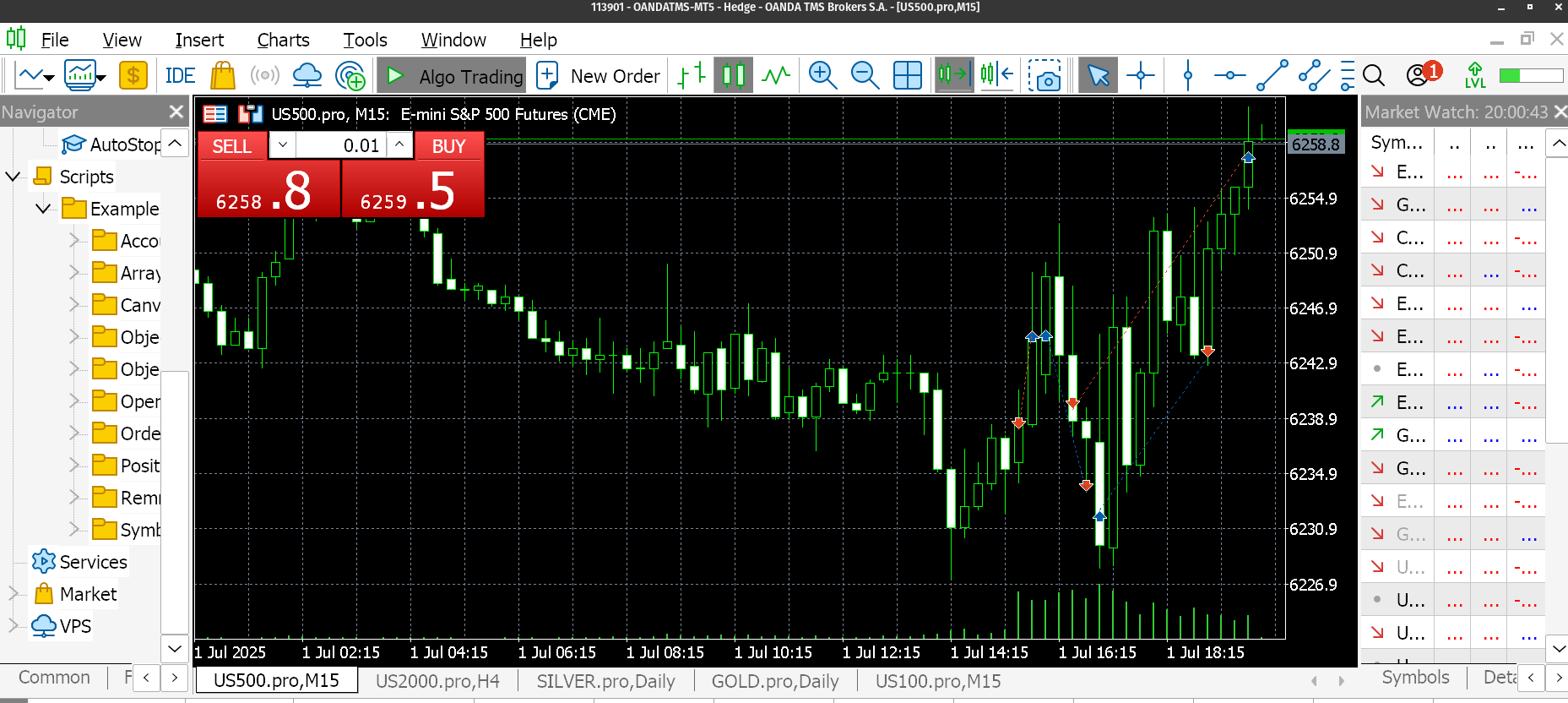Toggle chart auto scroll
The height and width of the screenshot is (703, 1568).
tap(954, 76)
